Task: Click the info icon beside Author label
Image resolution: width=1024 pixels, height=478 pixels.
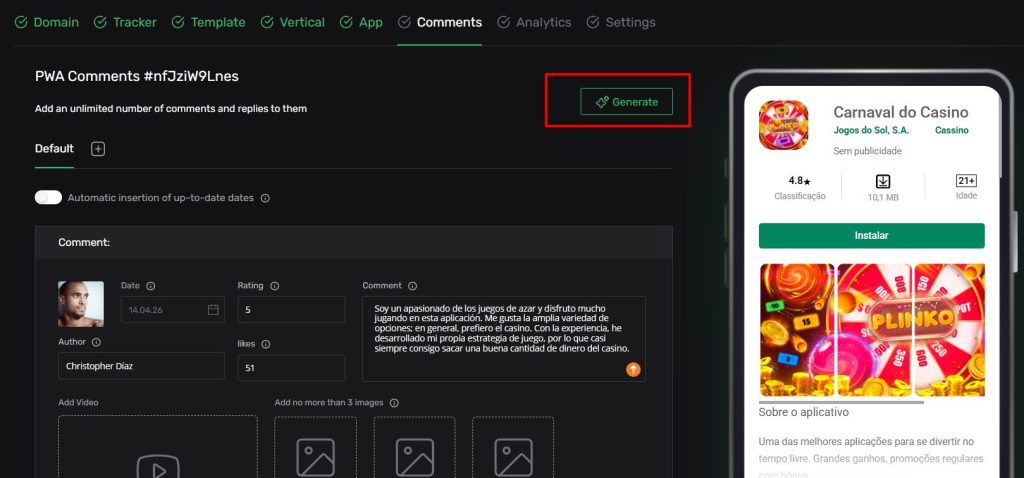Action: [96, 342]
